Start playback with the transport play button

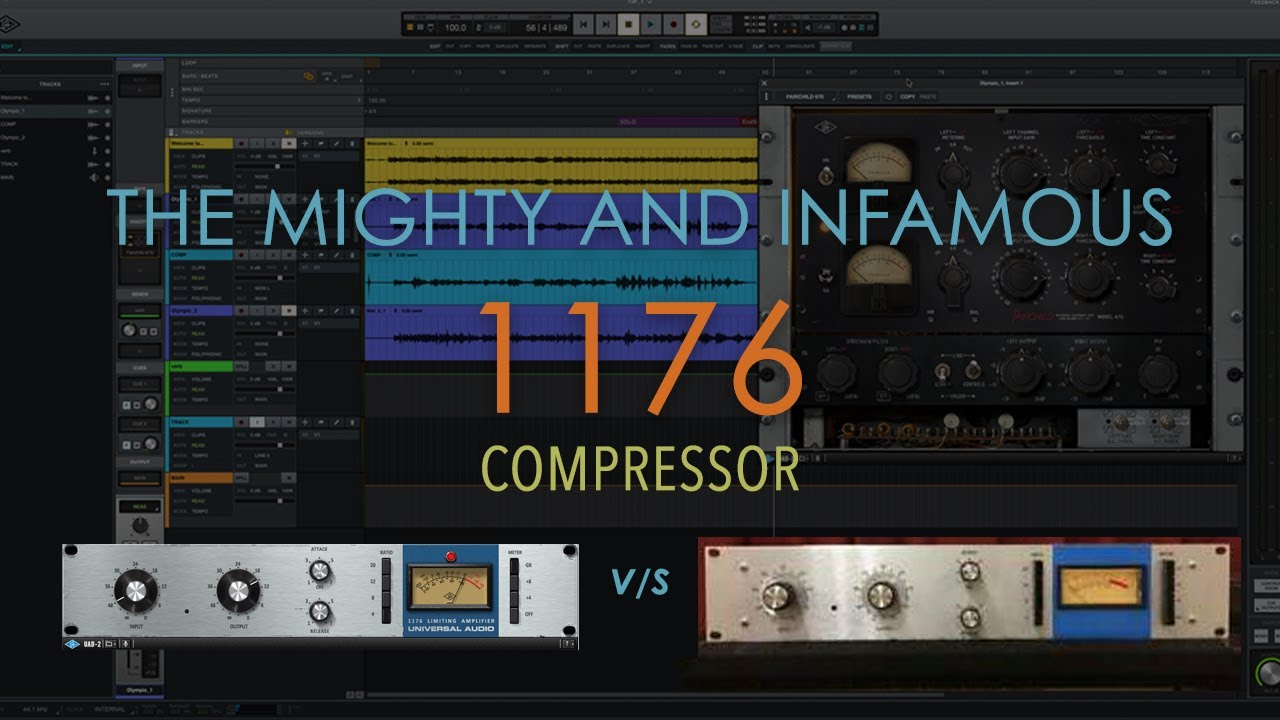(651, 24)
